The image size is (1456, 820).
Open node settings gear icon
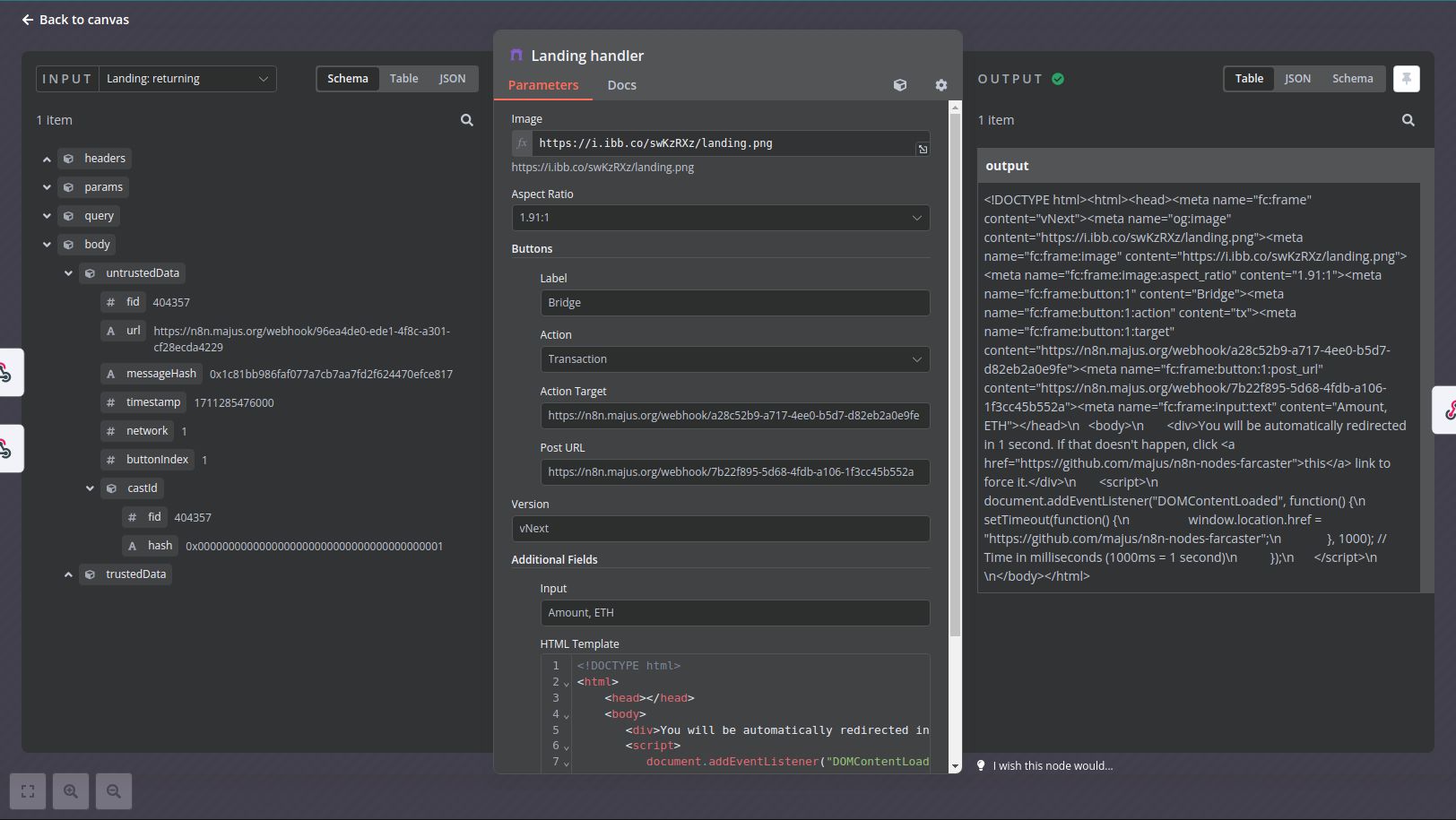940,85
